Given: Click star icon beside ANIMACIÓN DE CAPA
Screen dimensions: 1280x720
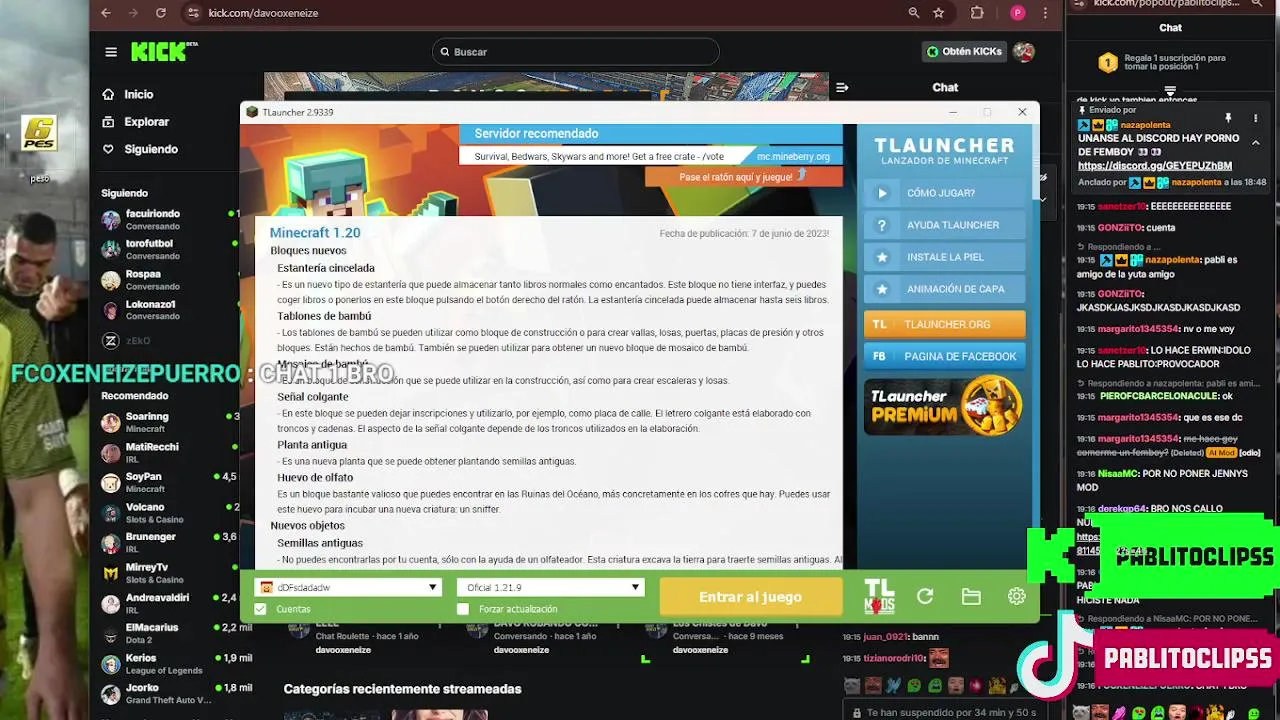Looking at the screenshot, I should pyautogui.click(x=881, y=289).
